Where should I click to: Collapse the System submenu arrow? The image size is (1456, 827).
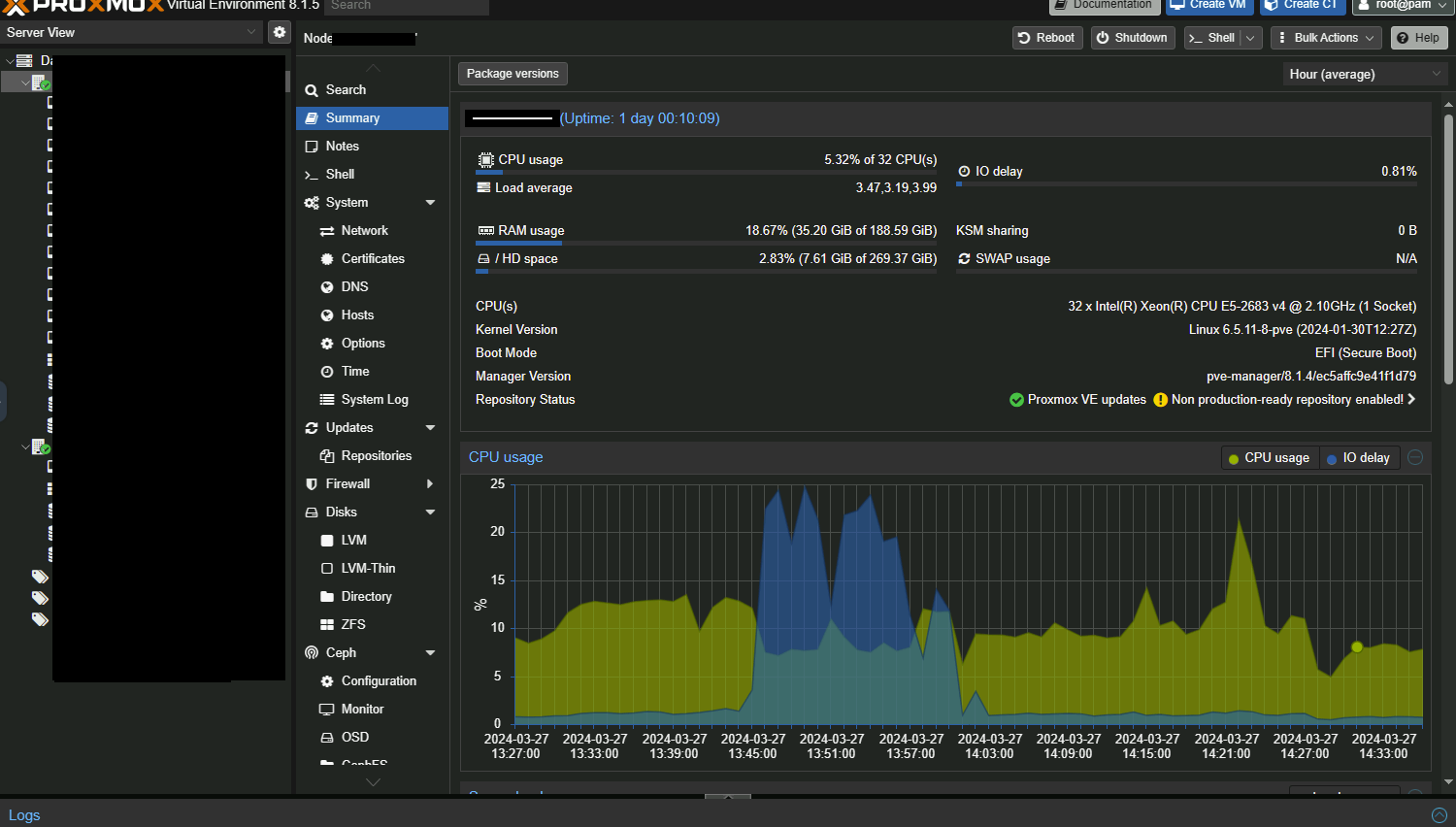430,203
